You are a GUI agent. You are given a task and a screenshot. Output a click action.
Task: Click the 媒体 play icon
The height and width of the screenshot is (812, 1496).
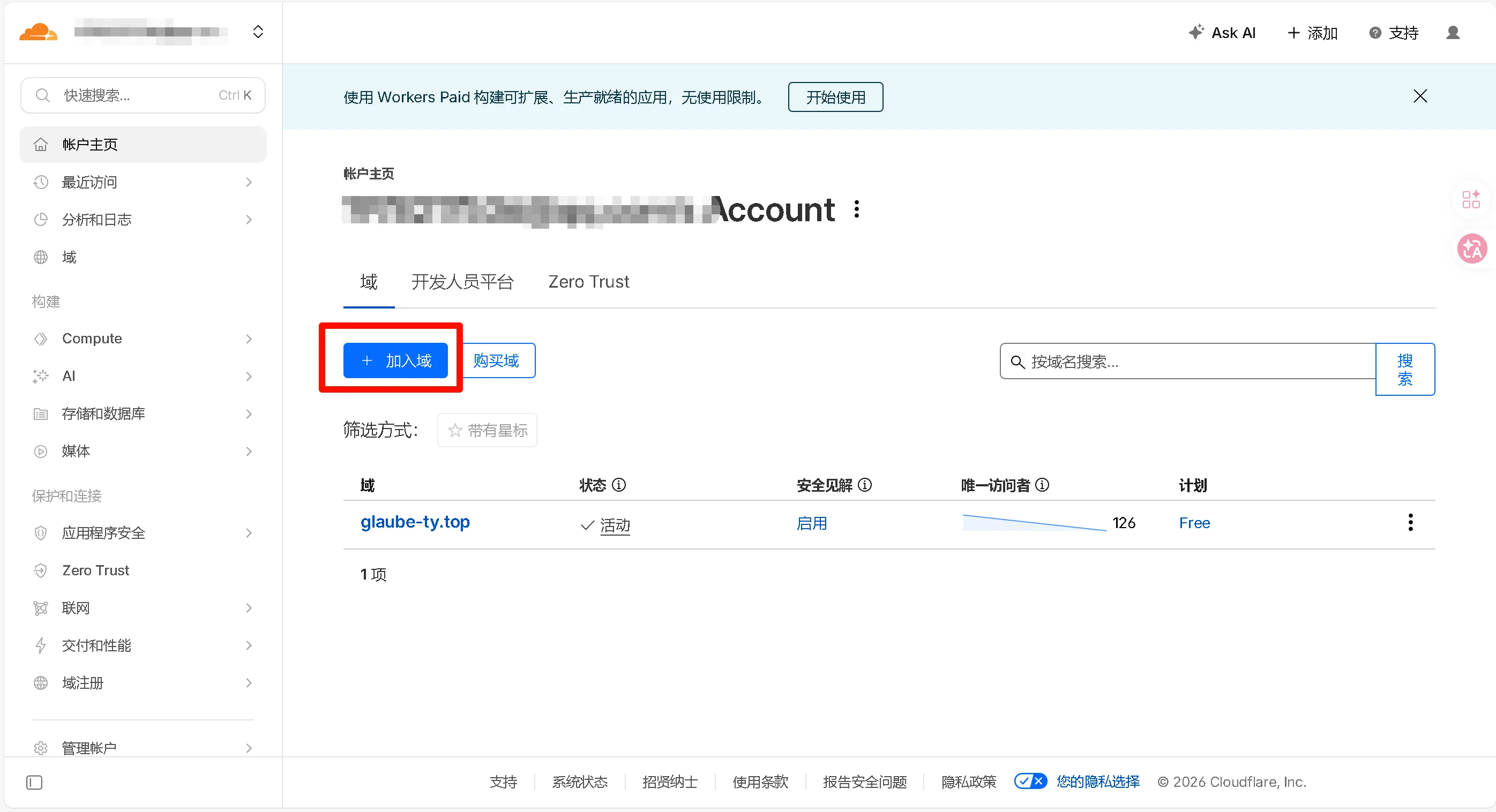coord(41,451)
